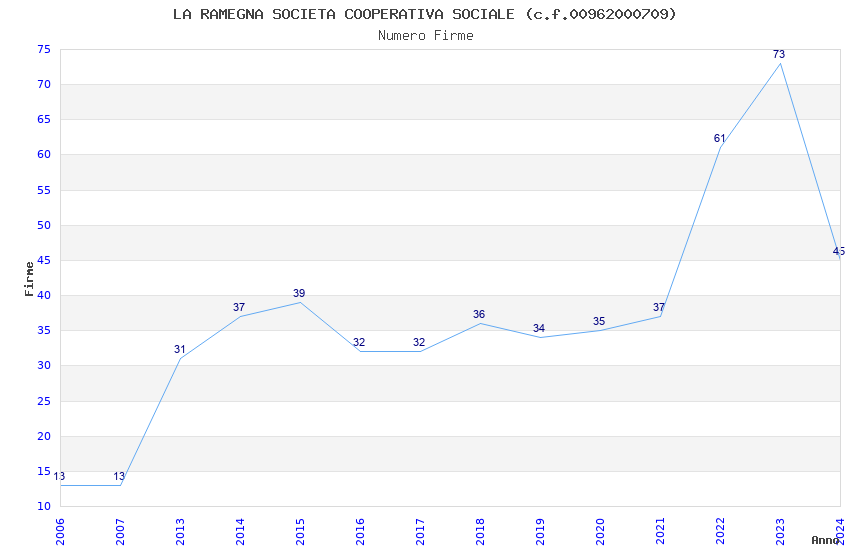Click the 2017 year label

(420, 532)
